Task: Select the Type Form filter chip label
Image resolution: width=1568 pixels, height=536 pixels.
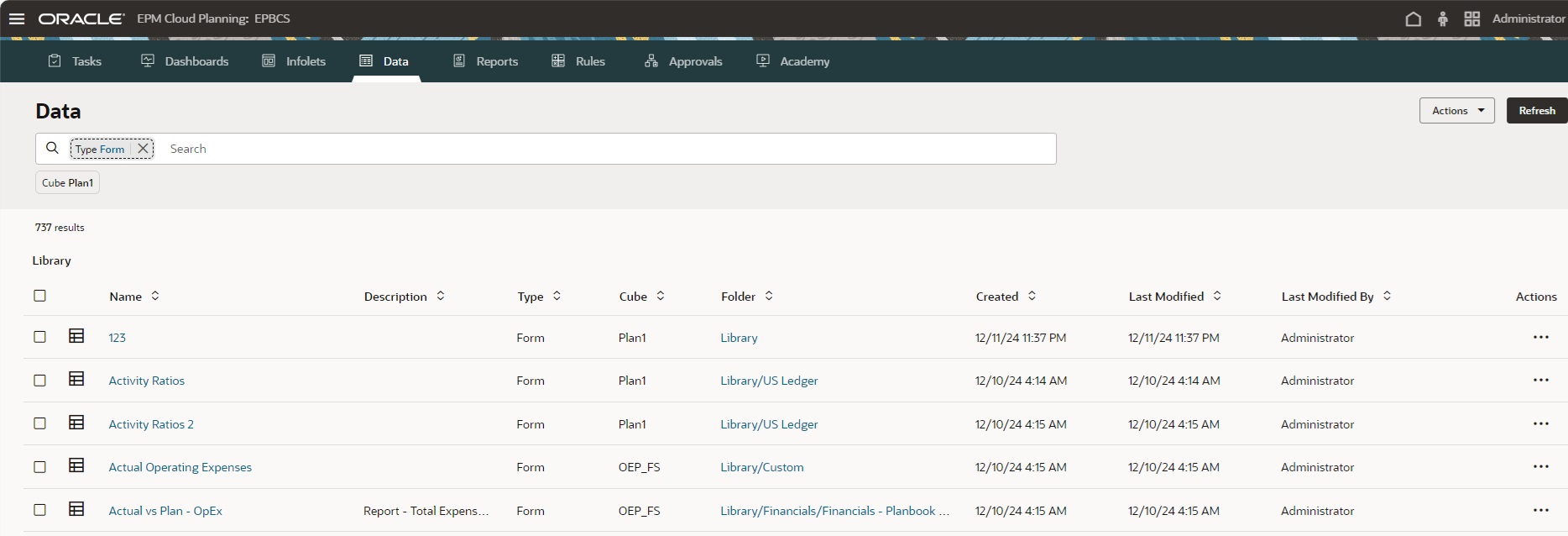Action: pyautogui.click(x=100, y=149)
